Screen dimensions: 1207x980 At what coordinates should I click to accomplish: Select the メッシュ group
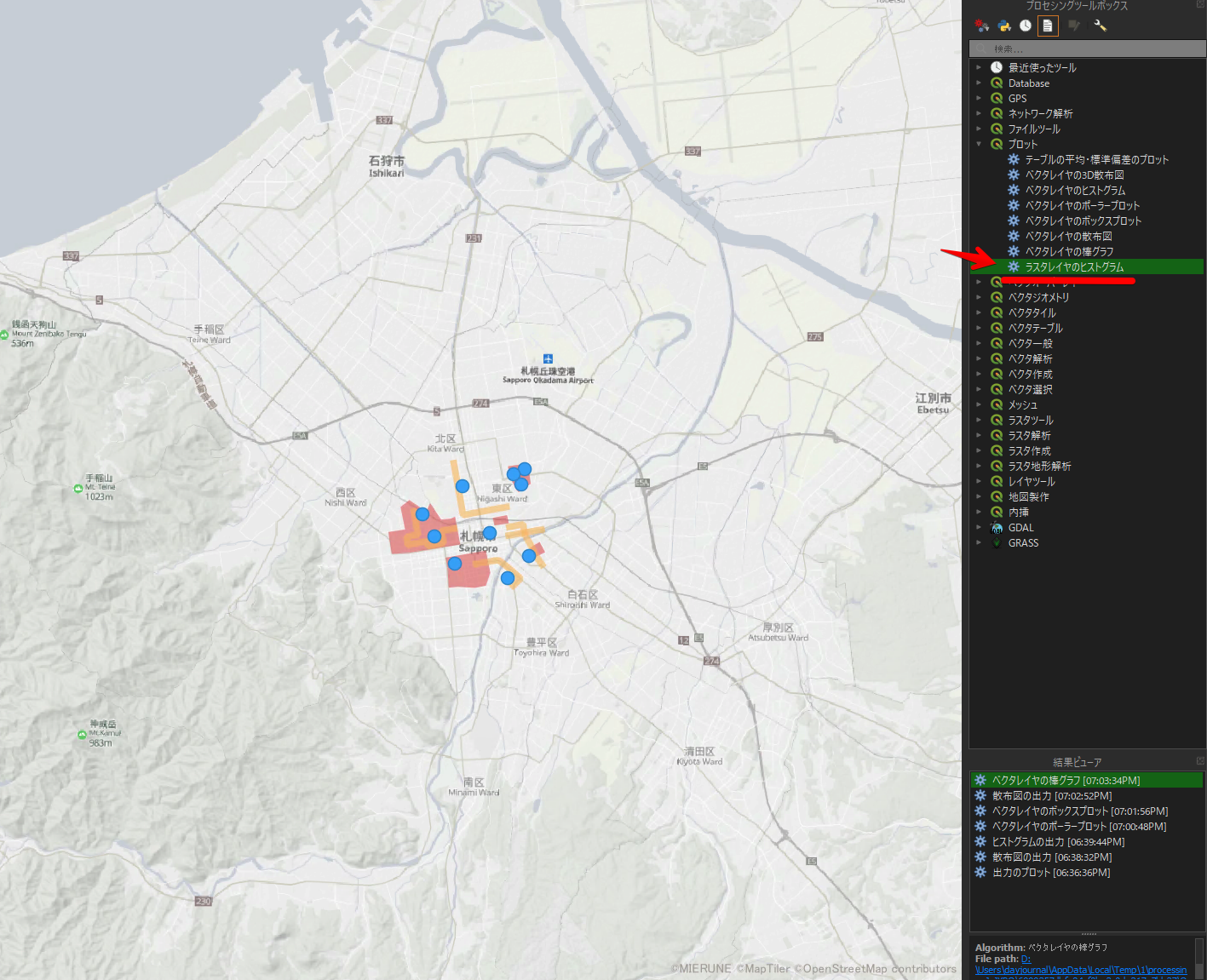coord(1022,404)
